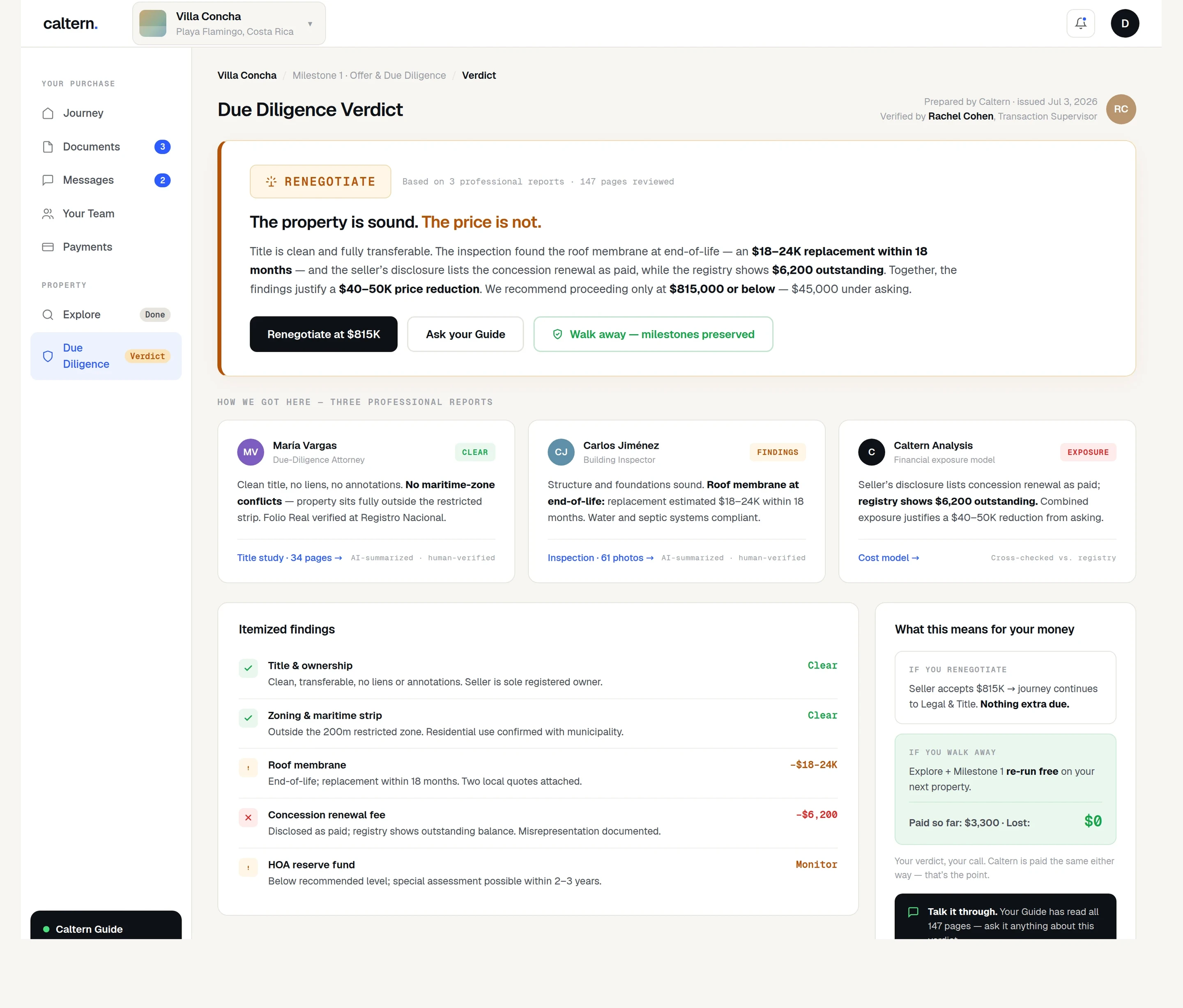1183x1008 pixels.
Task: Open the Caltern Guide panel
Action: 106,925
